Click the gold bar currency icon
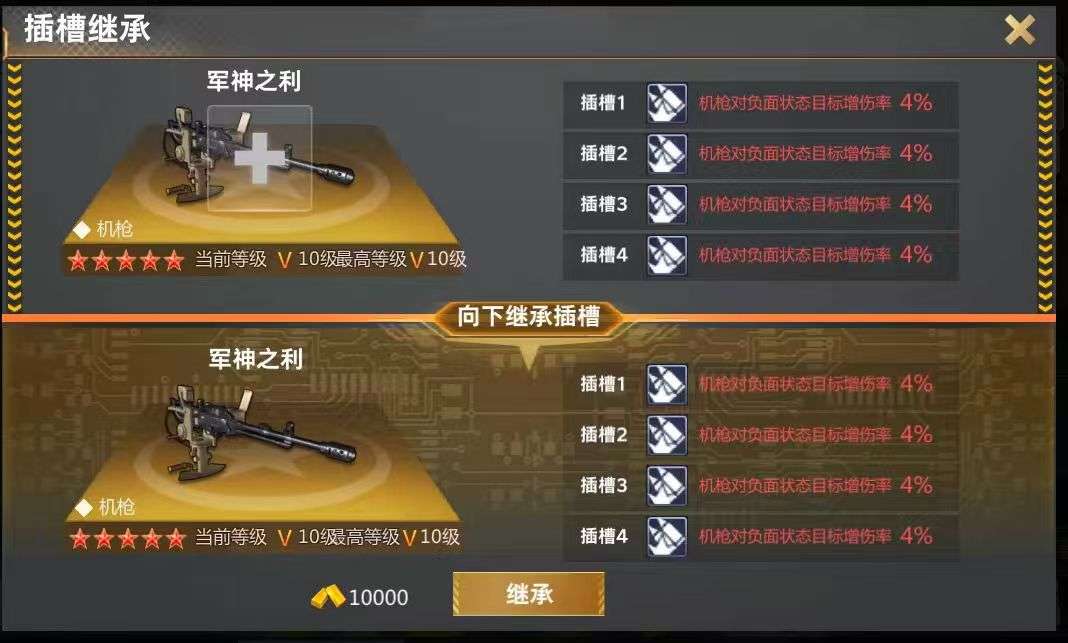The image size is (1068, 643). (x=328, y=597)
